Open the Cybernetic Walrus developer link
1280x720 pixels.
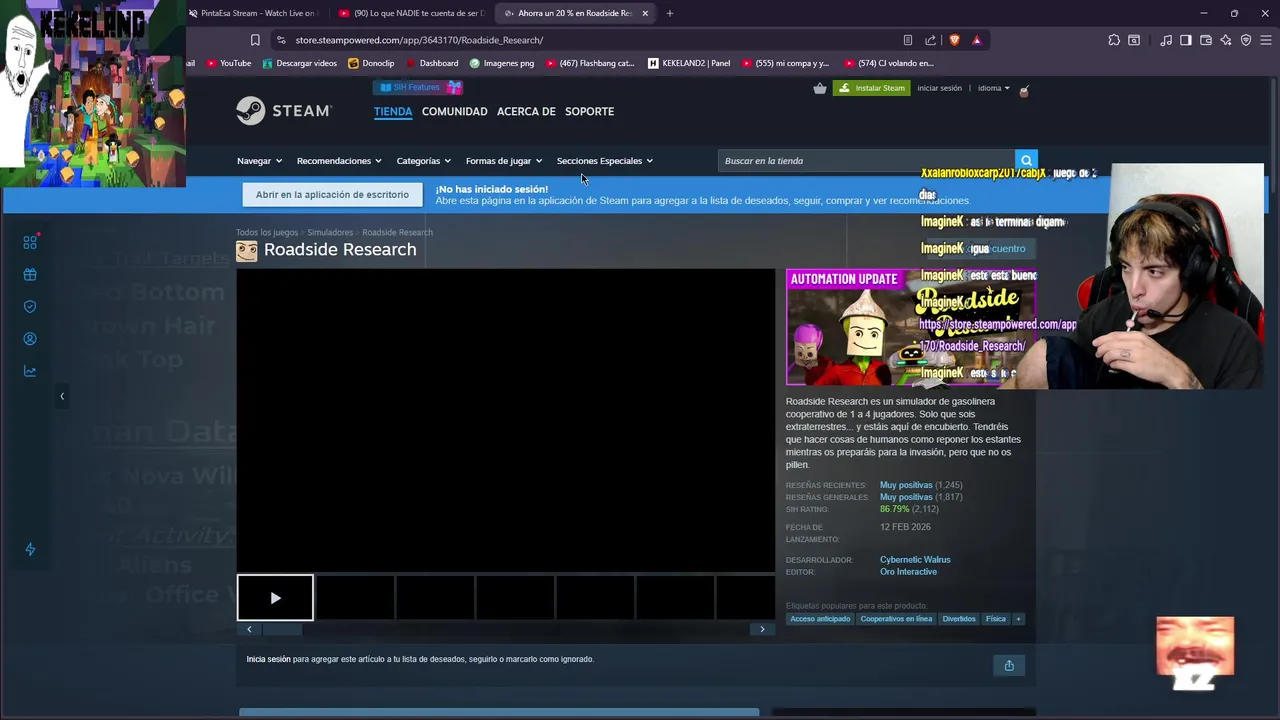[x=915, y=560]
